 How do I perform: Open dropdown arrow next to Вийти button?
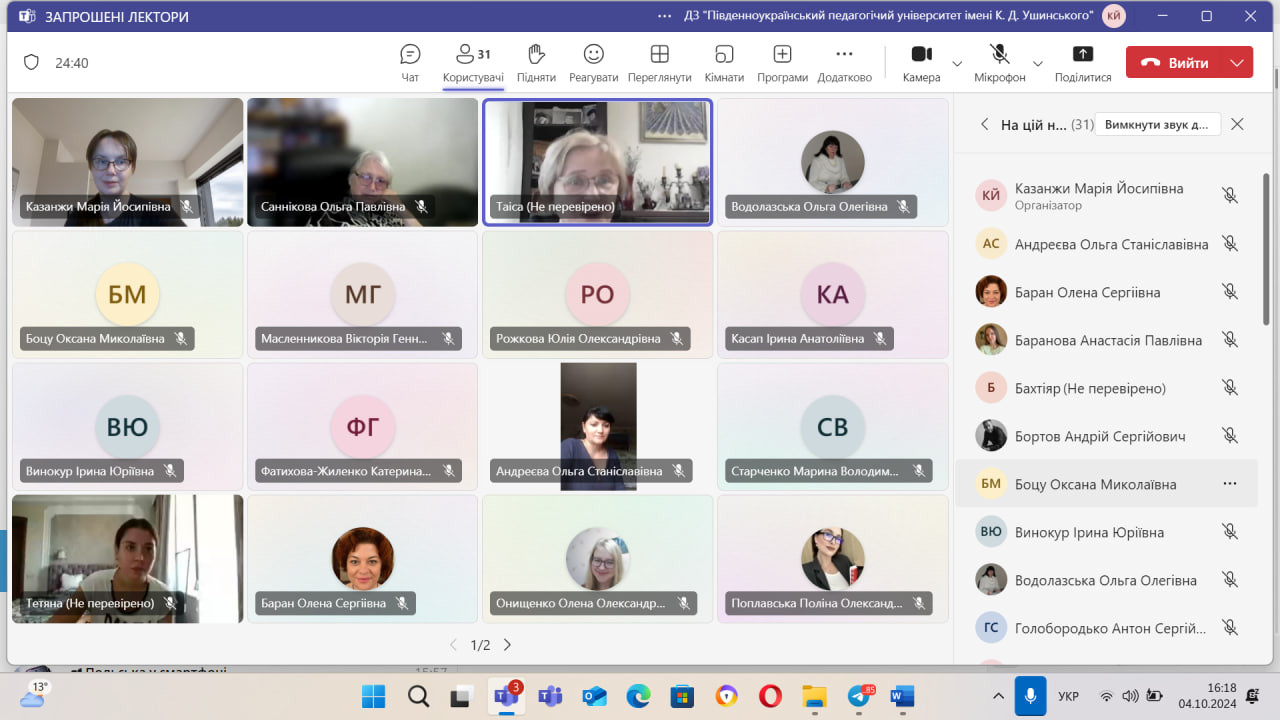(1237, 62)
